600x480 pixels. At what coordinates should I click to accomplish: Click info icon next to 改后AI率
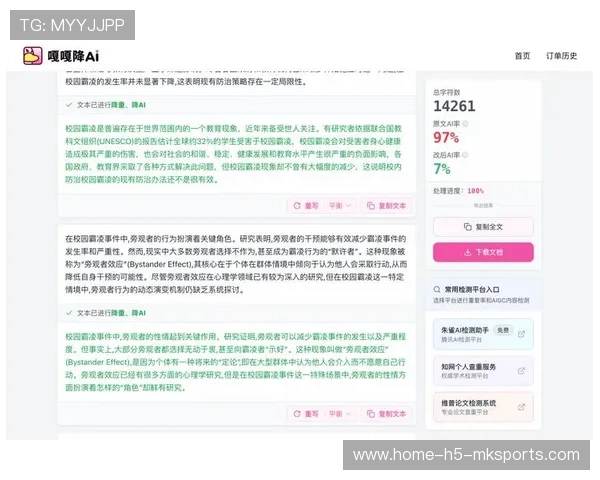(465, 155)
